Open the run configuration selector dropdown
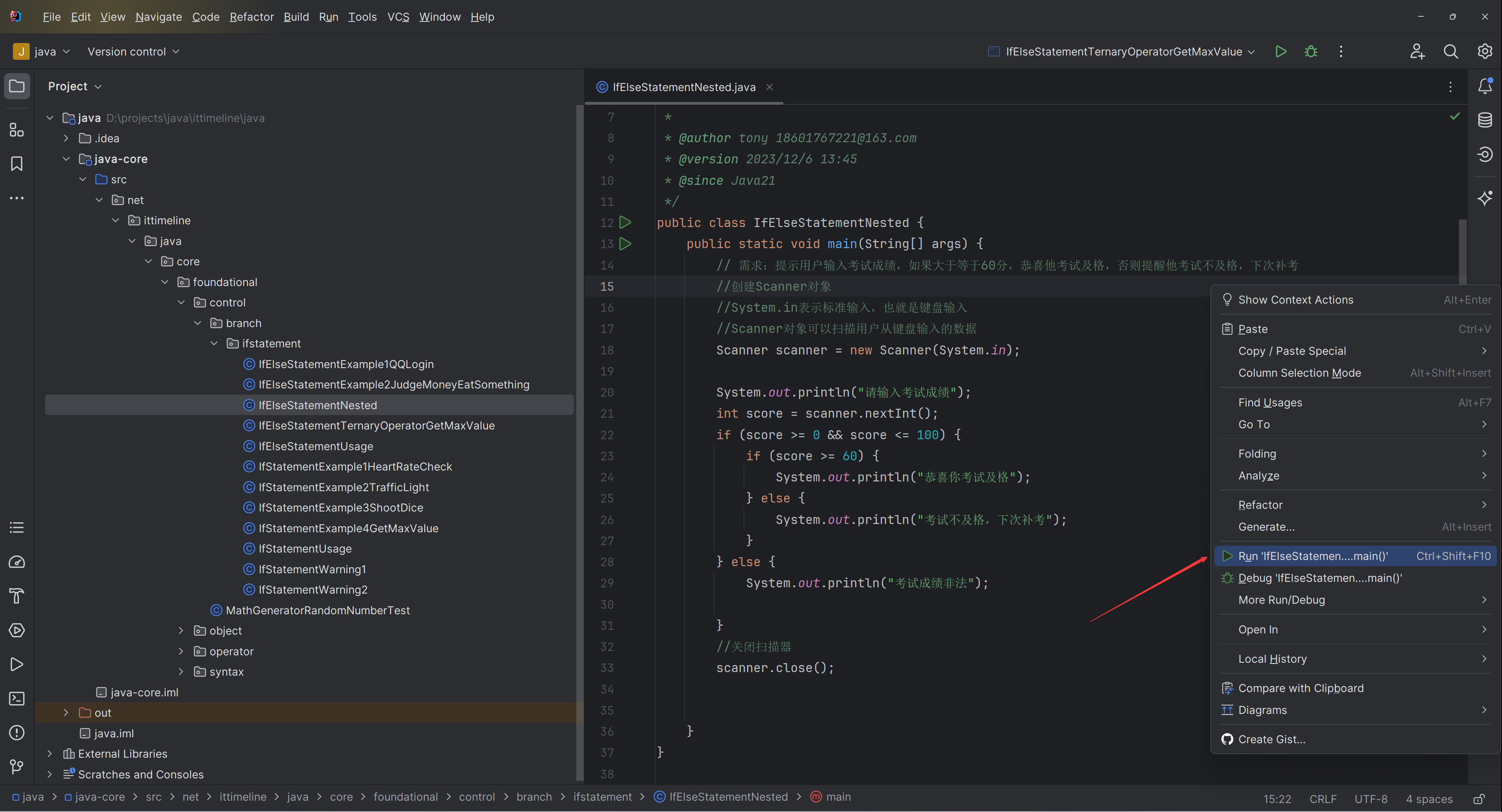Viewport: 1502px width, 812px height. pos(1122,51)
